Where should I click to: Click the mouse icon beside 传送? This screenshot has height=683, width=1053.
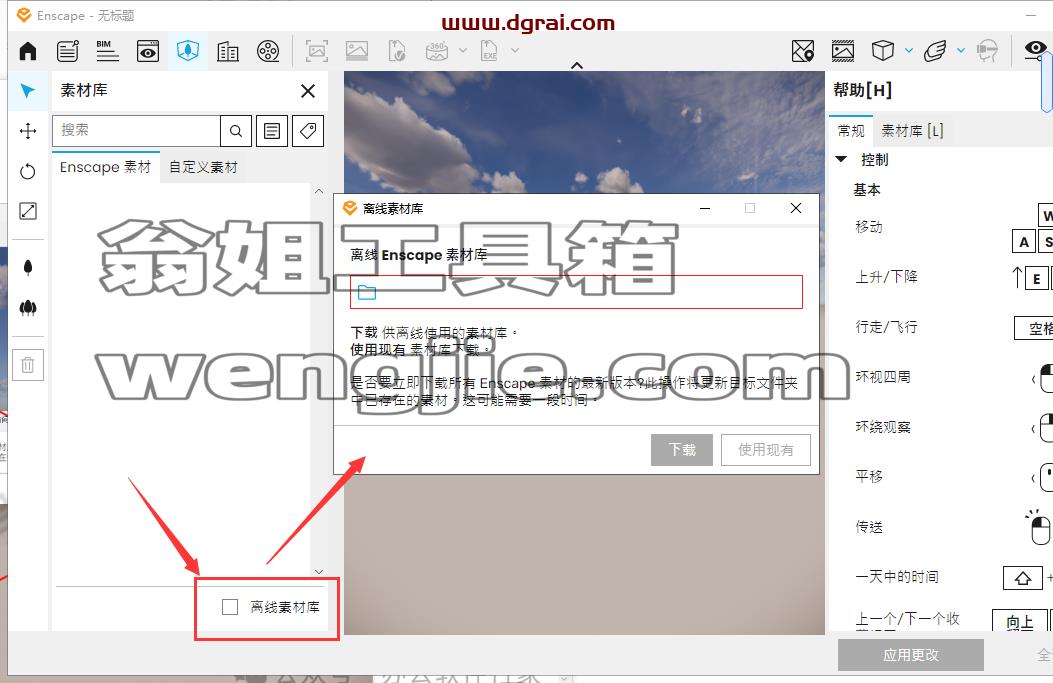1038,528
